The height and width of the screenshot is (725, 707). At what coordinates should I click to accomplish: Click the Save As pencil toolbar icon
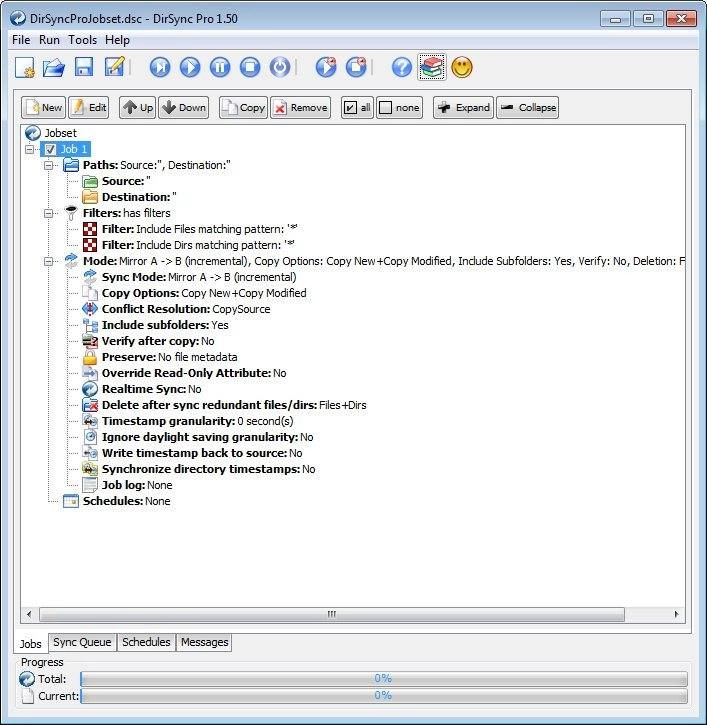[114, 68]
